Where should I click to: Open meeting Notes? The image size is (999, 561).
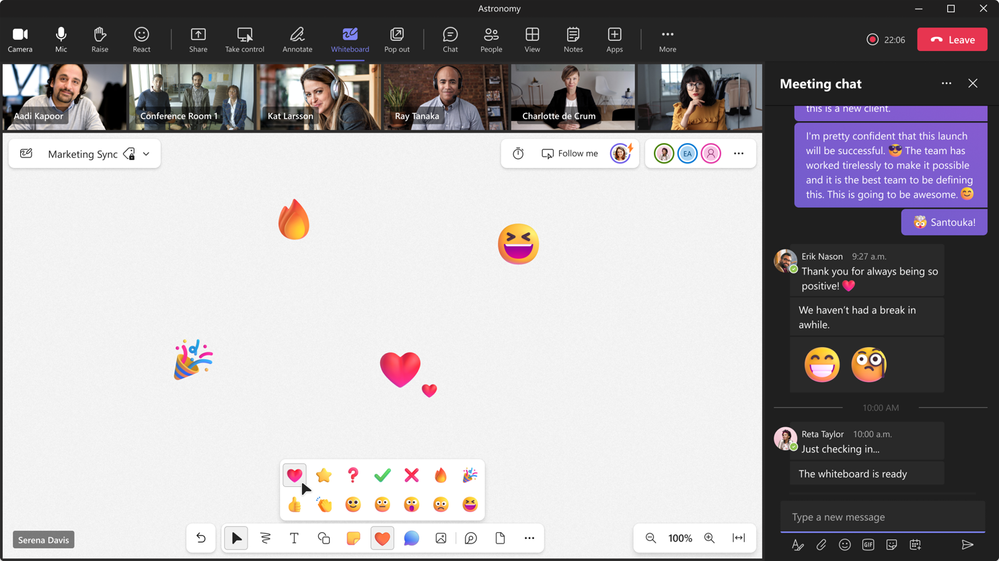click(573, 39)
